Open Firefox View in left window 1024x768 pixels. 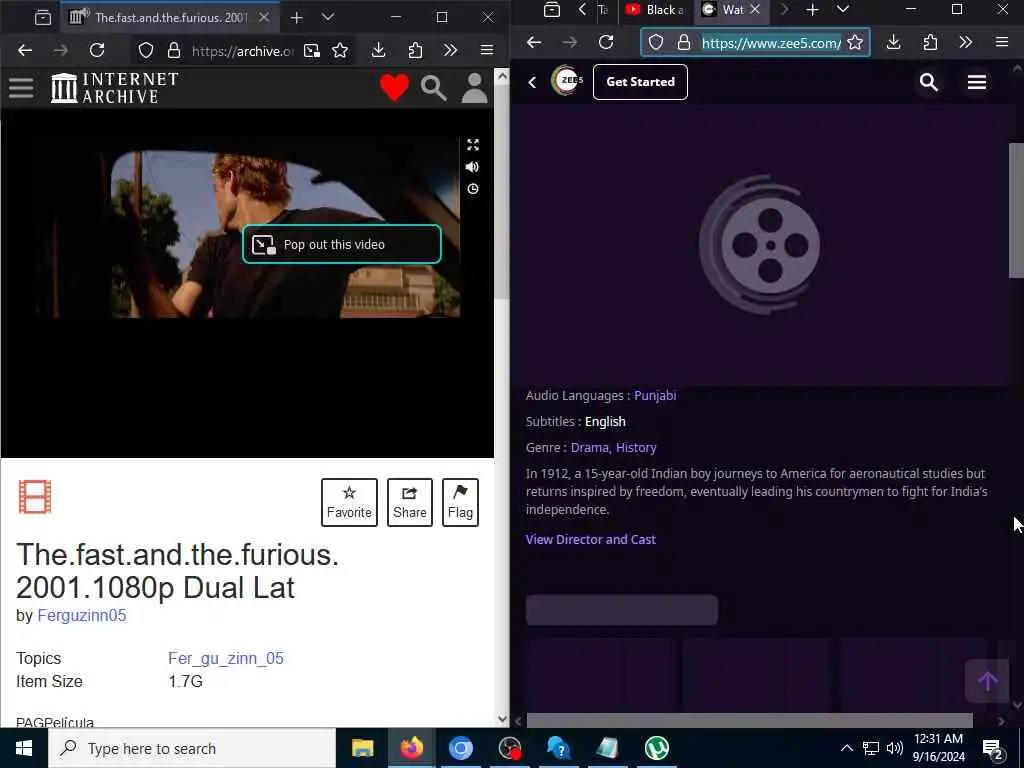(x=43, y=18)
